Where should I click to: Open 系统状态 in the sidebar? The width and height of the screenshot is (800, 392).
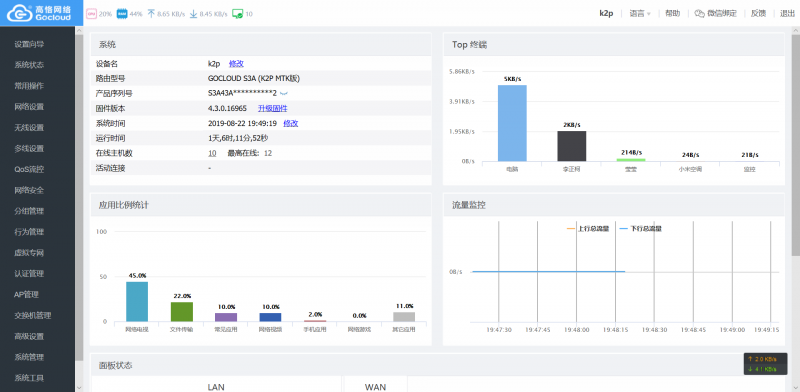pyautogui.click(x=29, y=65)
